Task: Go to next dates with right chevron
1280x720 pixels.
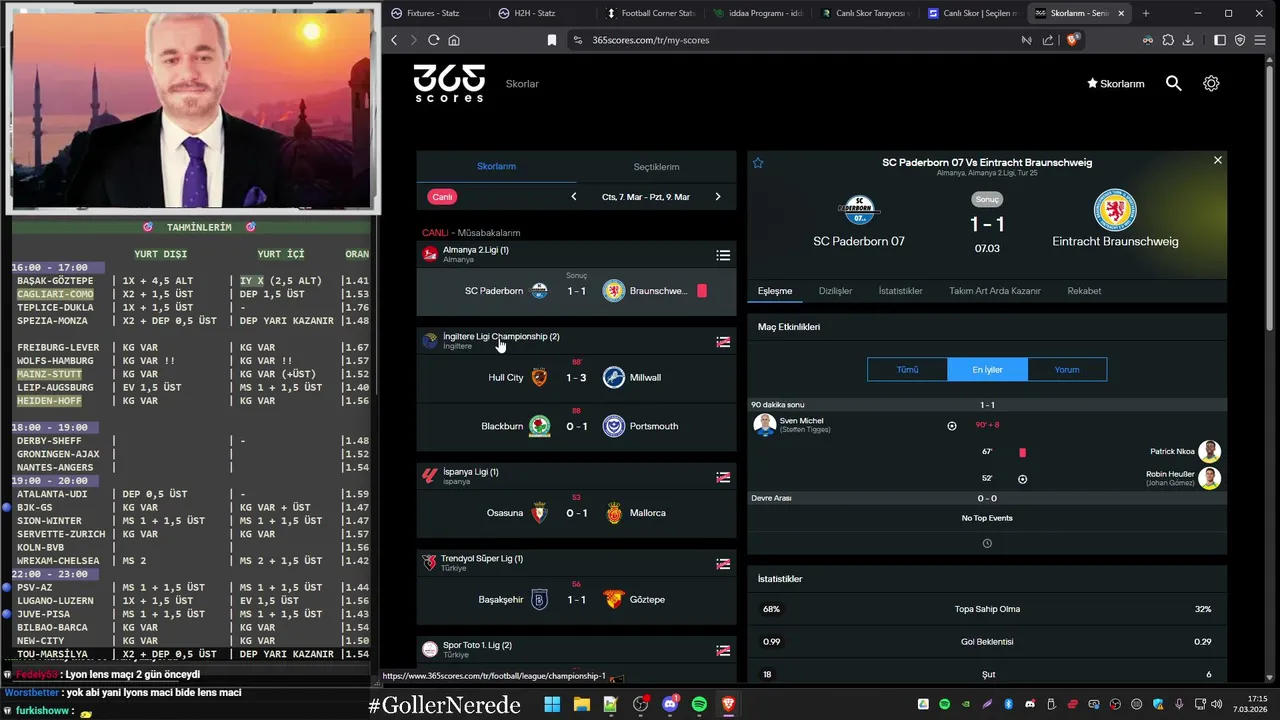Action: pyautogui.click(x=717, y=197)
